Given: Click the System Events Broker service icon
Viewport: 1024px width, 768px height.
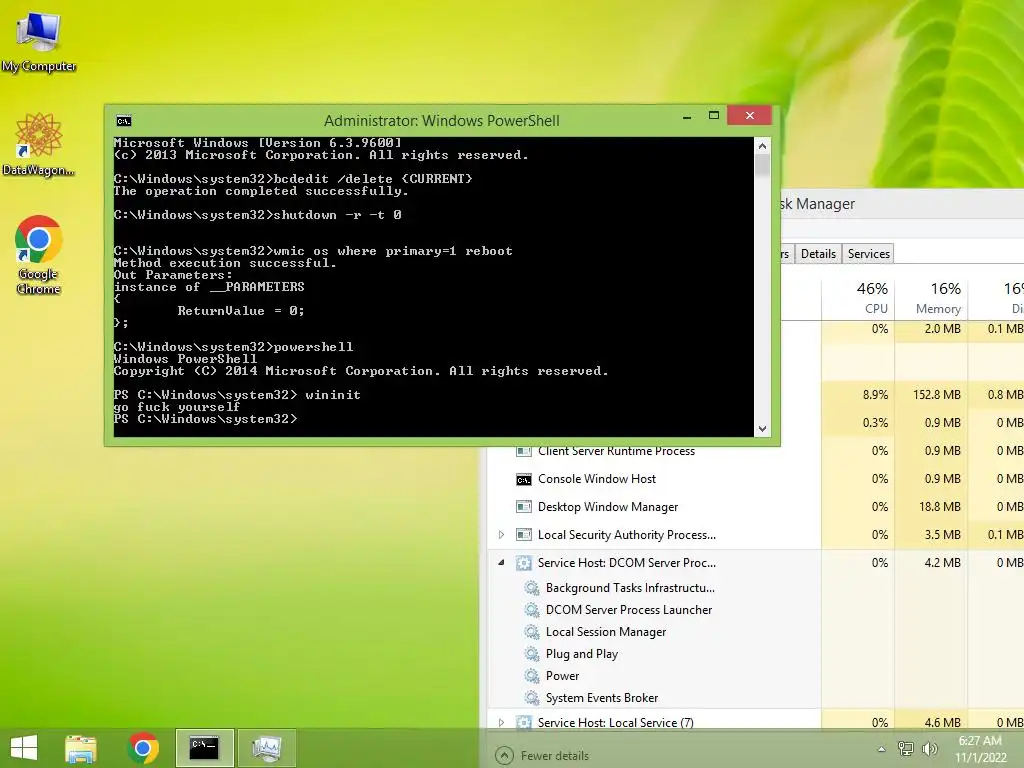Looking at the screenshot, I should coord(532,698).
